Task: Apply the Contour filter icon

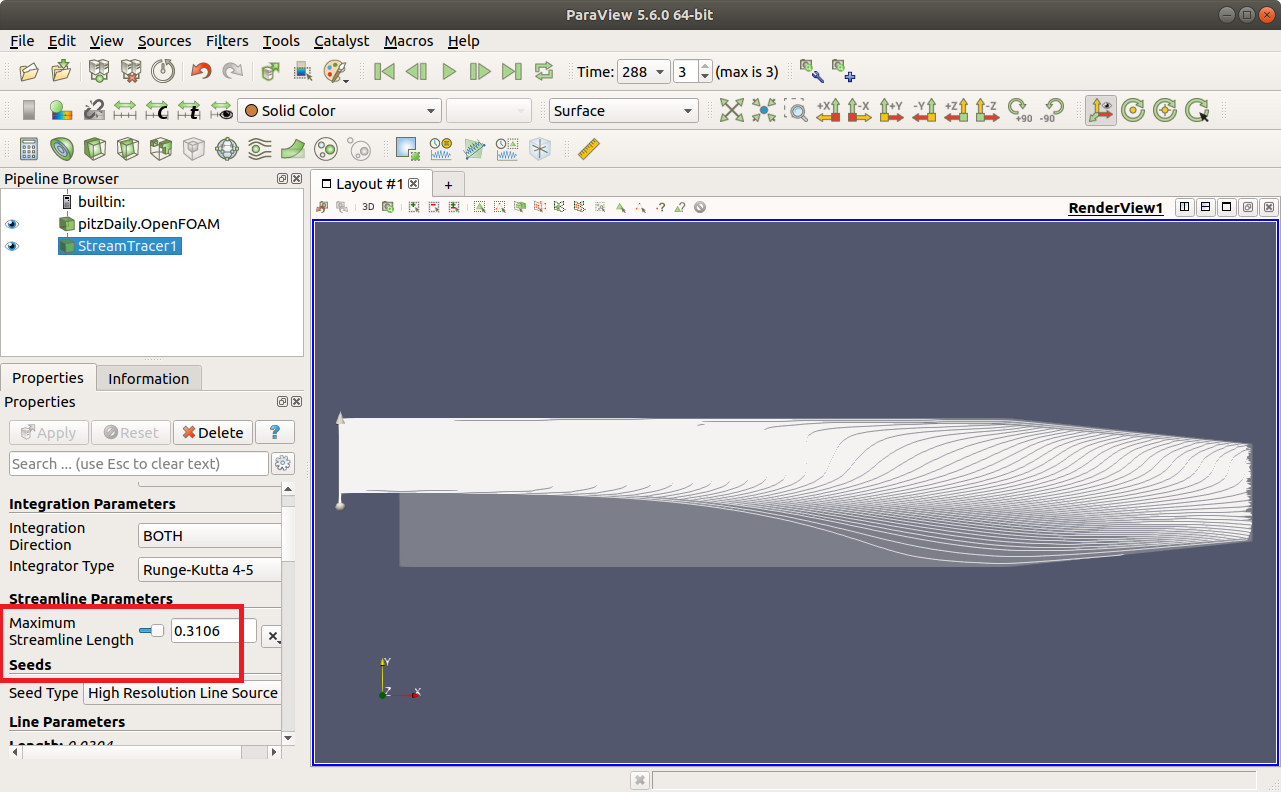Action: coord(61,149)
